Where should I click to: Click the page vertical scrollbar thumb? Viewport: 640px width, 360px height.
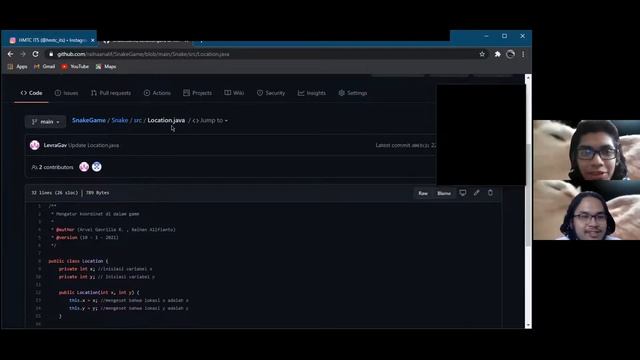pos(528,194)
